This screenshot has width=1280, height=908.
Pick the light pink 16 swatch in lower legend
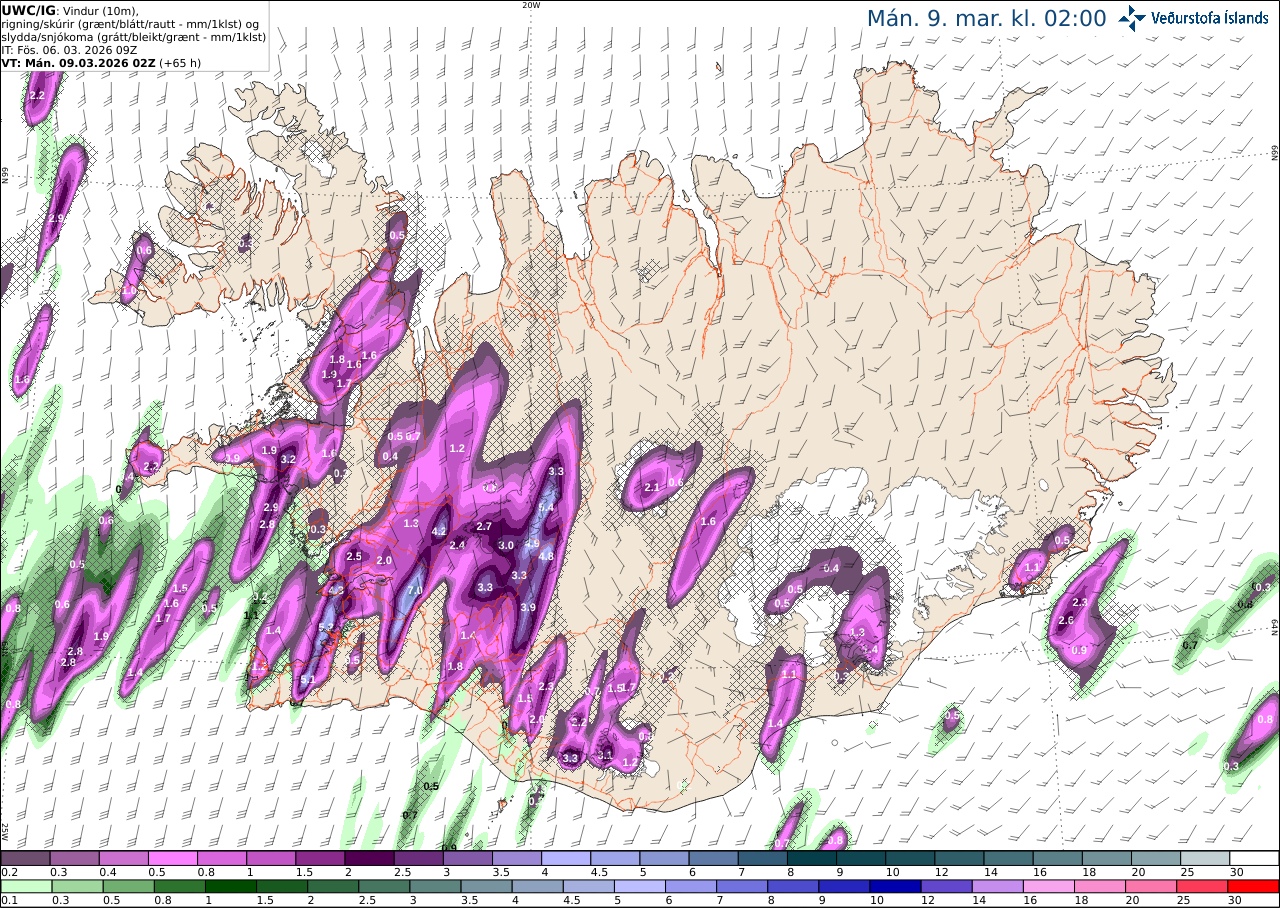click(x=1049, y=886)
